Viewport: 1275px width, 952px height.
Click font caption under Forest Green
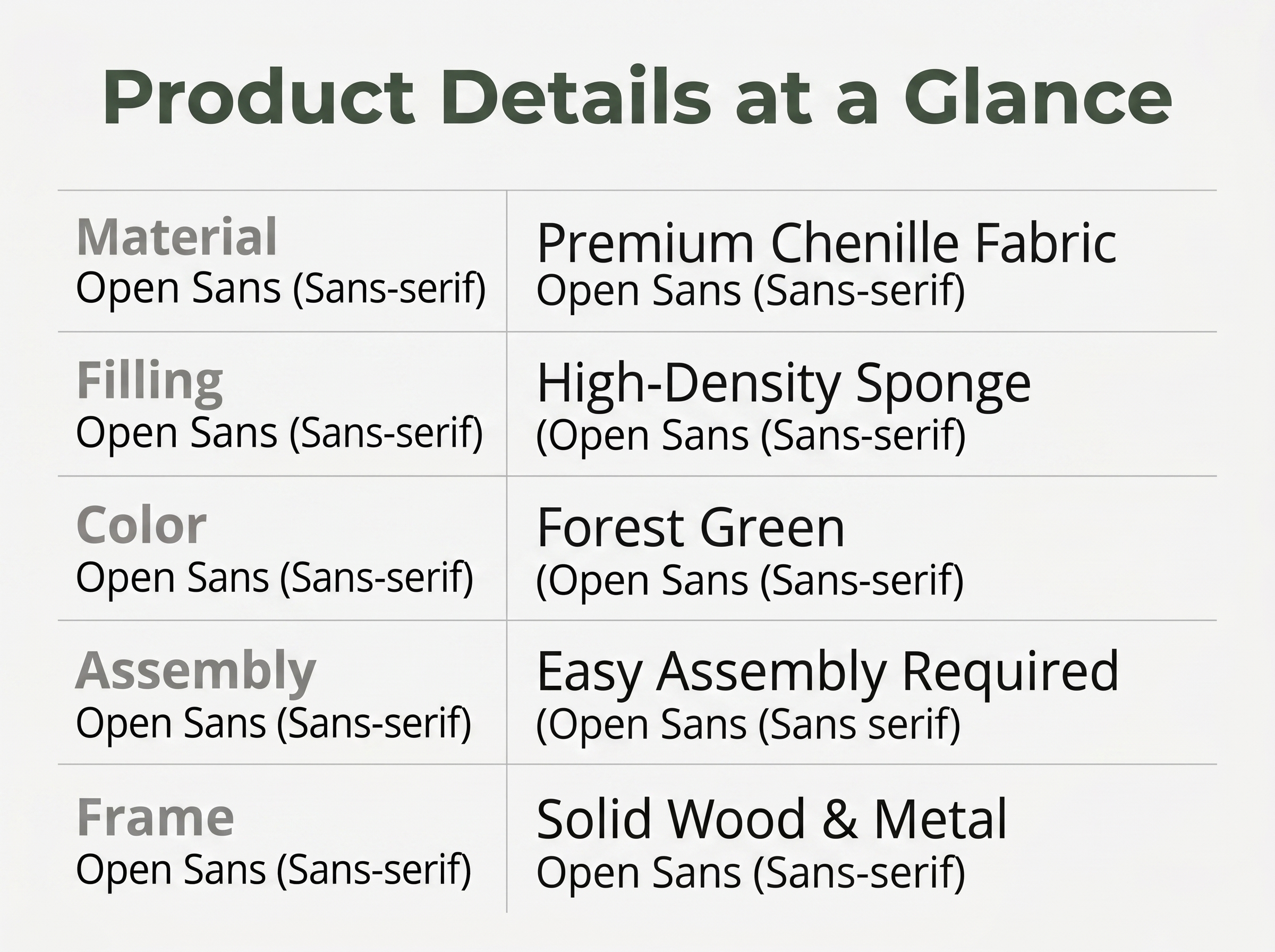click(750, 581)
